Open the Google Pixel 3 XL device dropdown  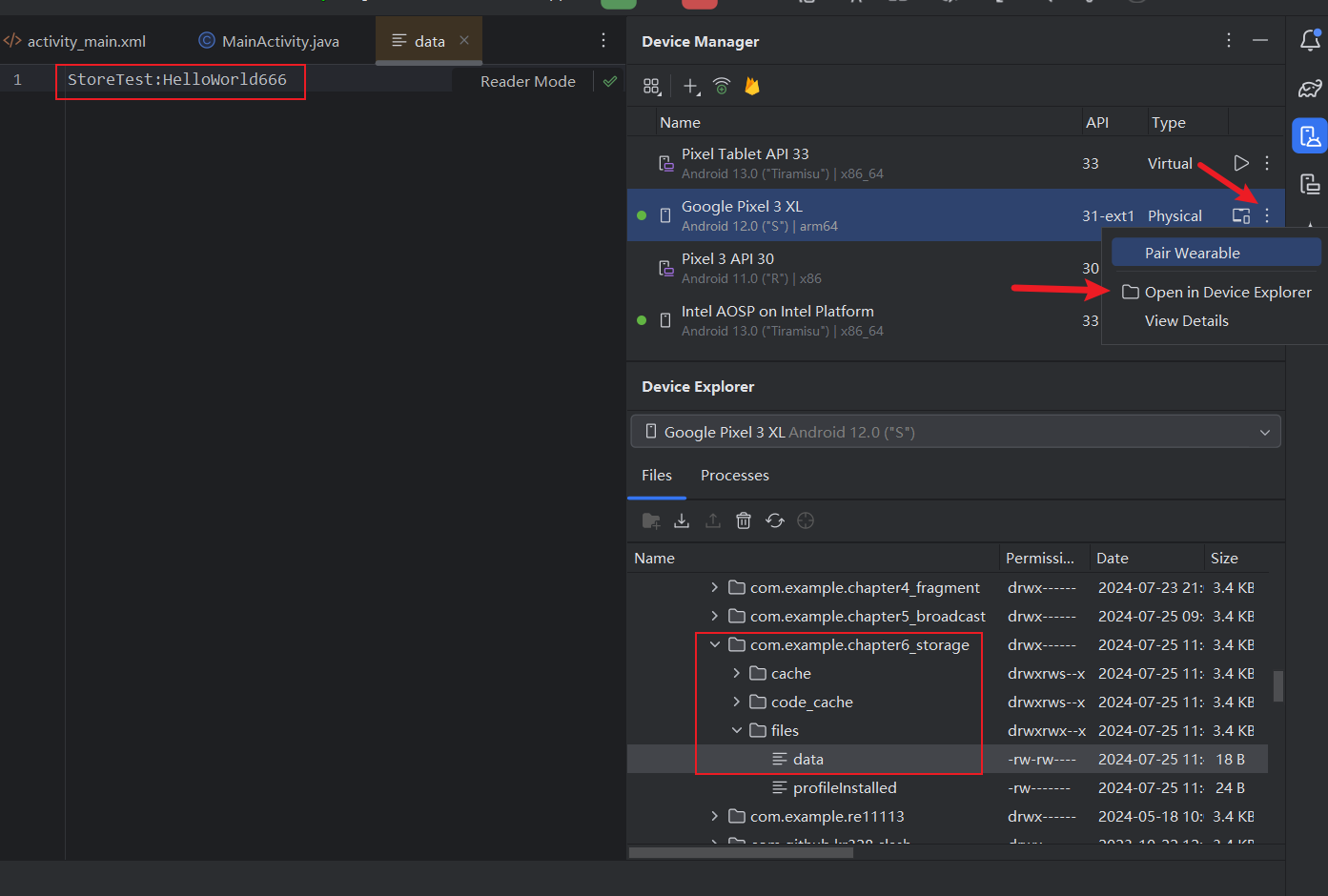click(x=955, y=432)
